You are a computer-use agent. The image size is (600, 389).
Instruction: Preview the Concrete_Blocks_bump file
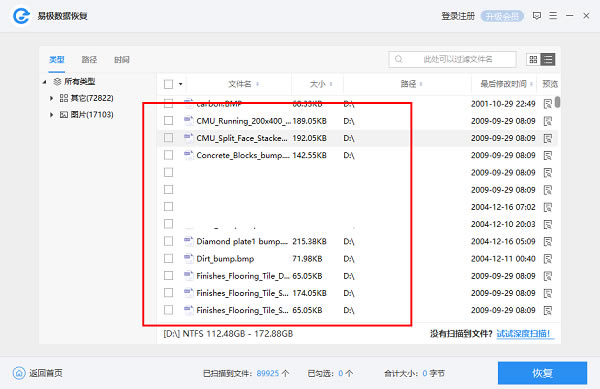[x=548, y=155]
